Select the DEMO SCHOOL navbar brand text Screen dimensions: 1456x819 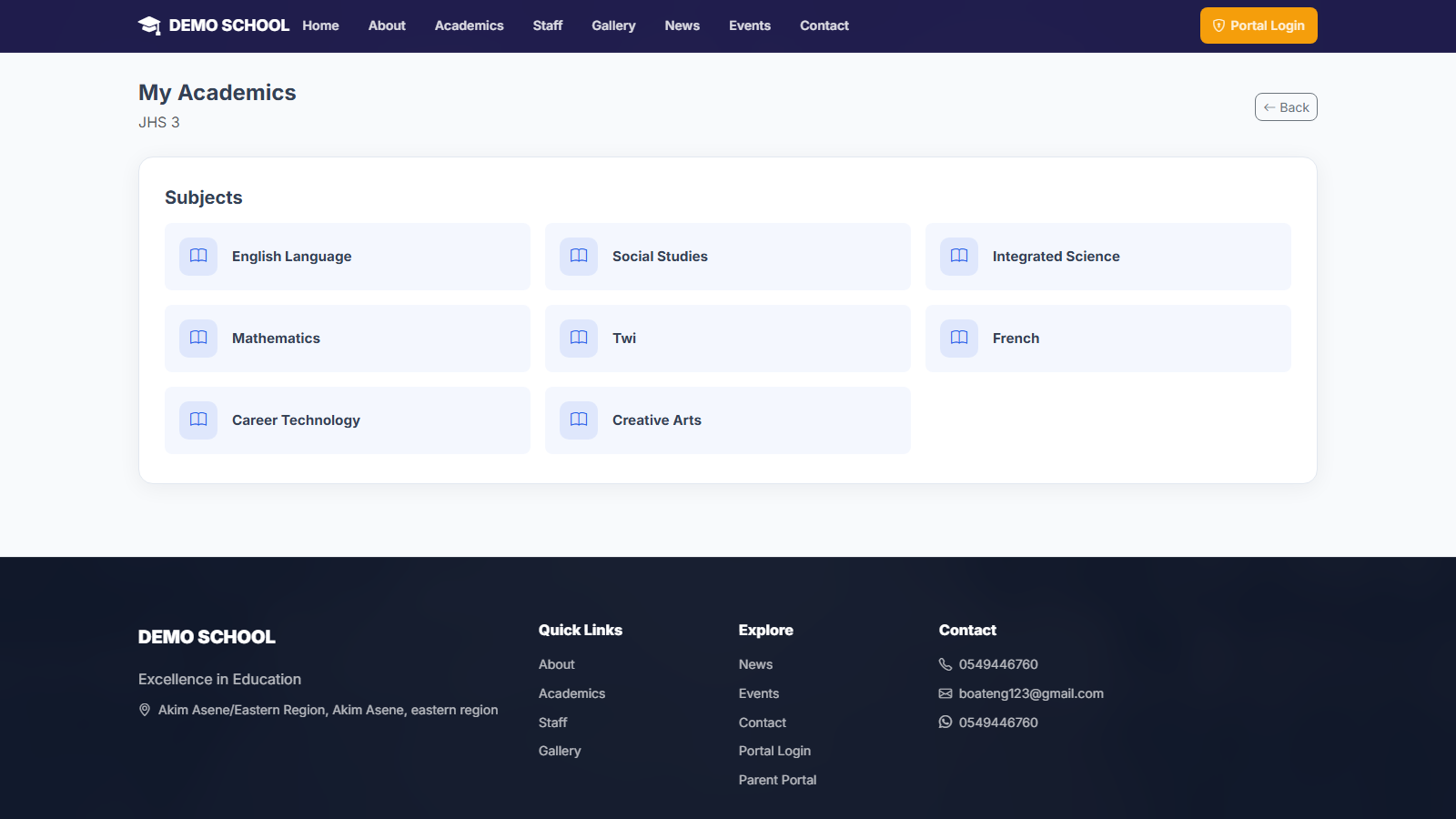[229, 25]
